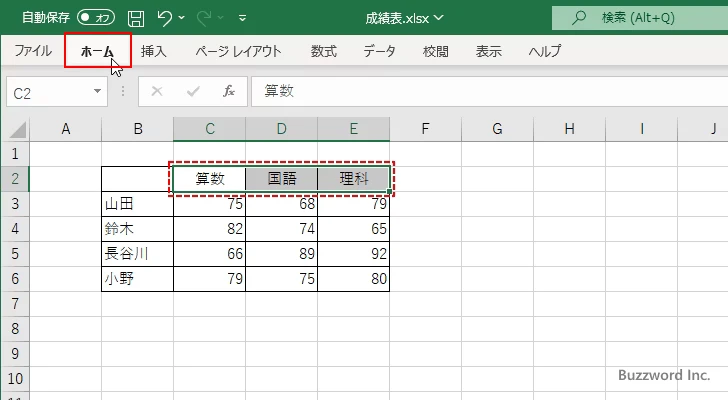Viewport: 728px width, 400px height.
Task: Select row 5 header
Action: click(x=15, y=254)
